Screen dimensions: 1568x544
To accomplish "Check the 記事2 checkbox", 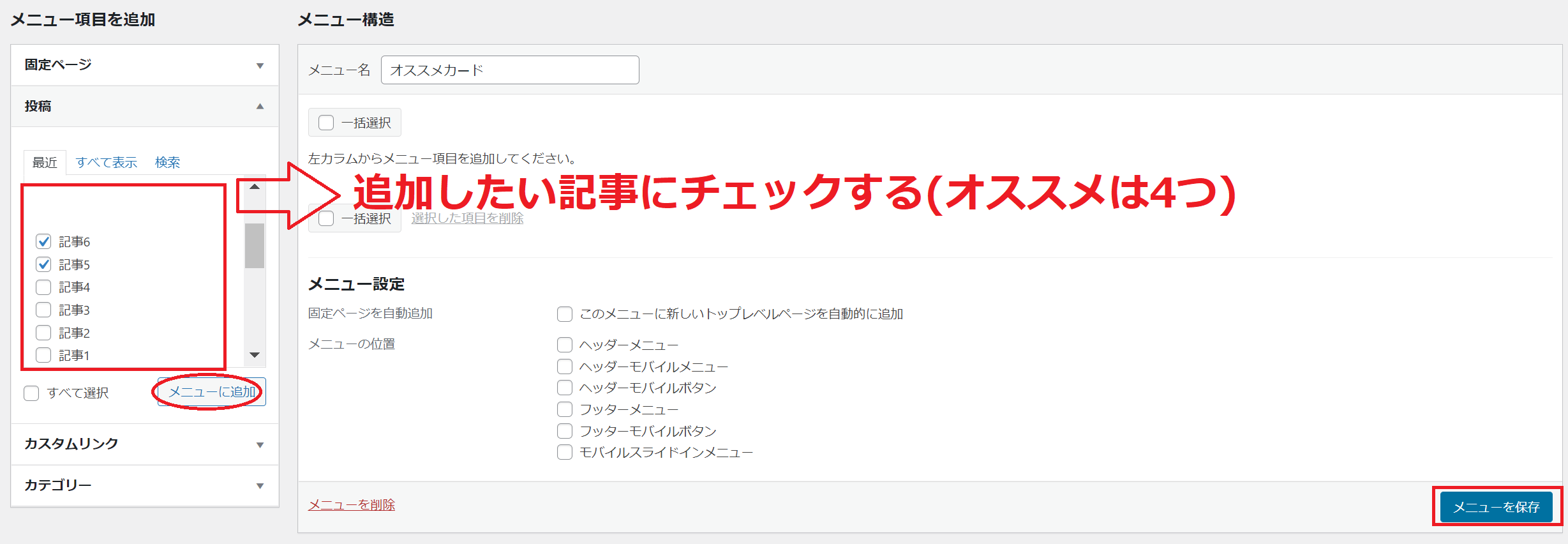I will point(43,333).
